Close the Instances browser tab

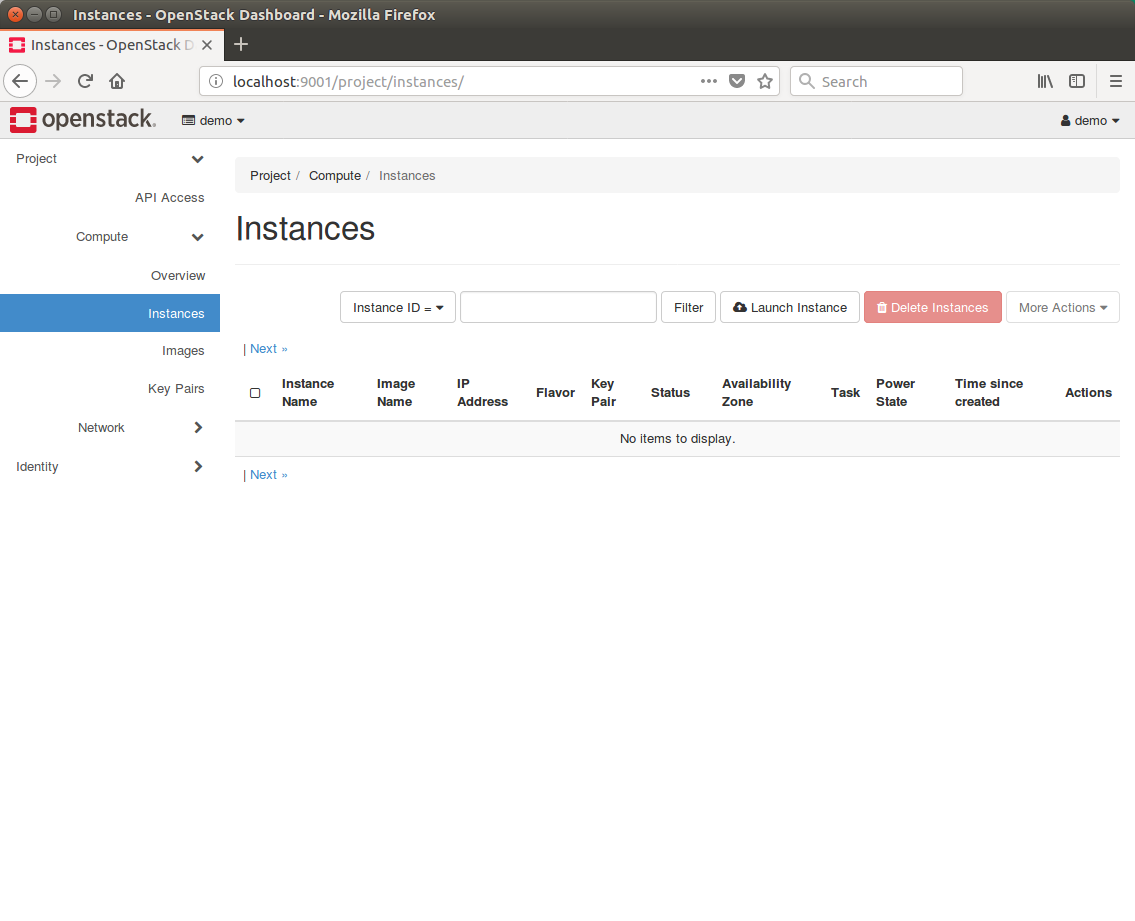(x=207, y=45)
